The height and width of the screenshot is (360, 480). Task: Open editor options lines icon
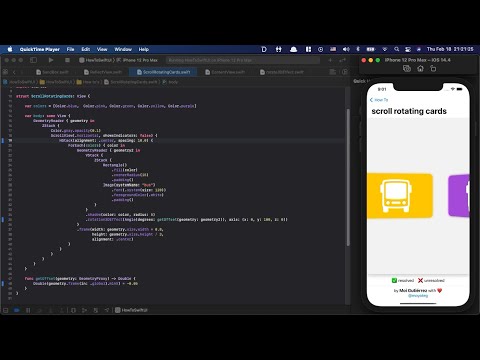pyautogui.click(x=332, y=72)
